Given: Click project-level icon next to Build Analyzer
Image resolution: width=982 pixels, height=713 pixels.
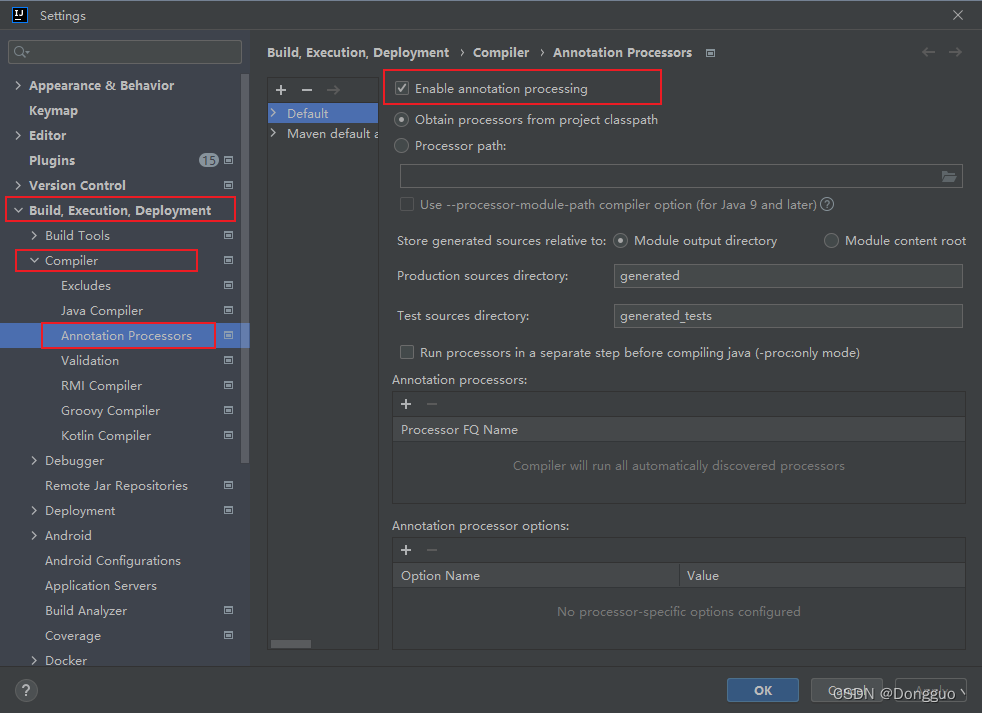Looking at the screenshot, I should pos(229,610).
